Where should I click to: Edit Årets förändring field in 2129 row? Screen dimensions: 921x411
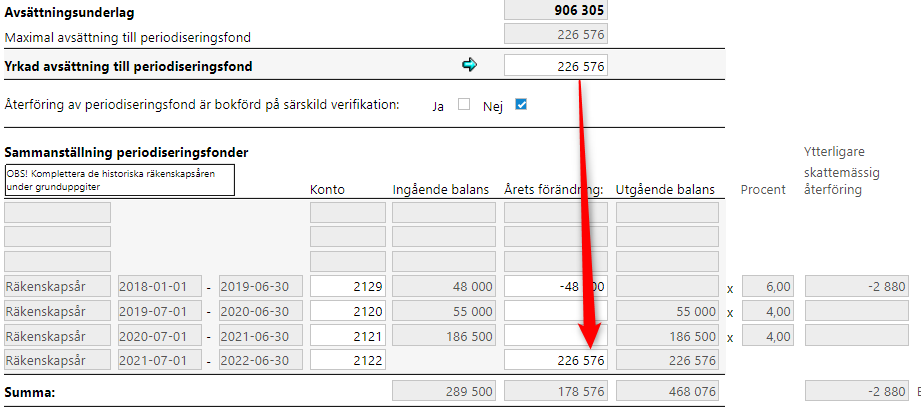coord(555,287)
